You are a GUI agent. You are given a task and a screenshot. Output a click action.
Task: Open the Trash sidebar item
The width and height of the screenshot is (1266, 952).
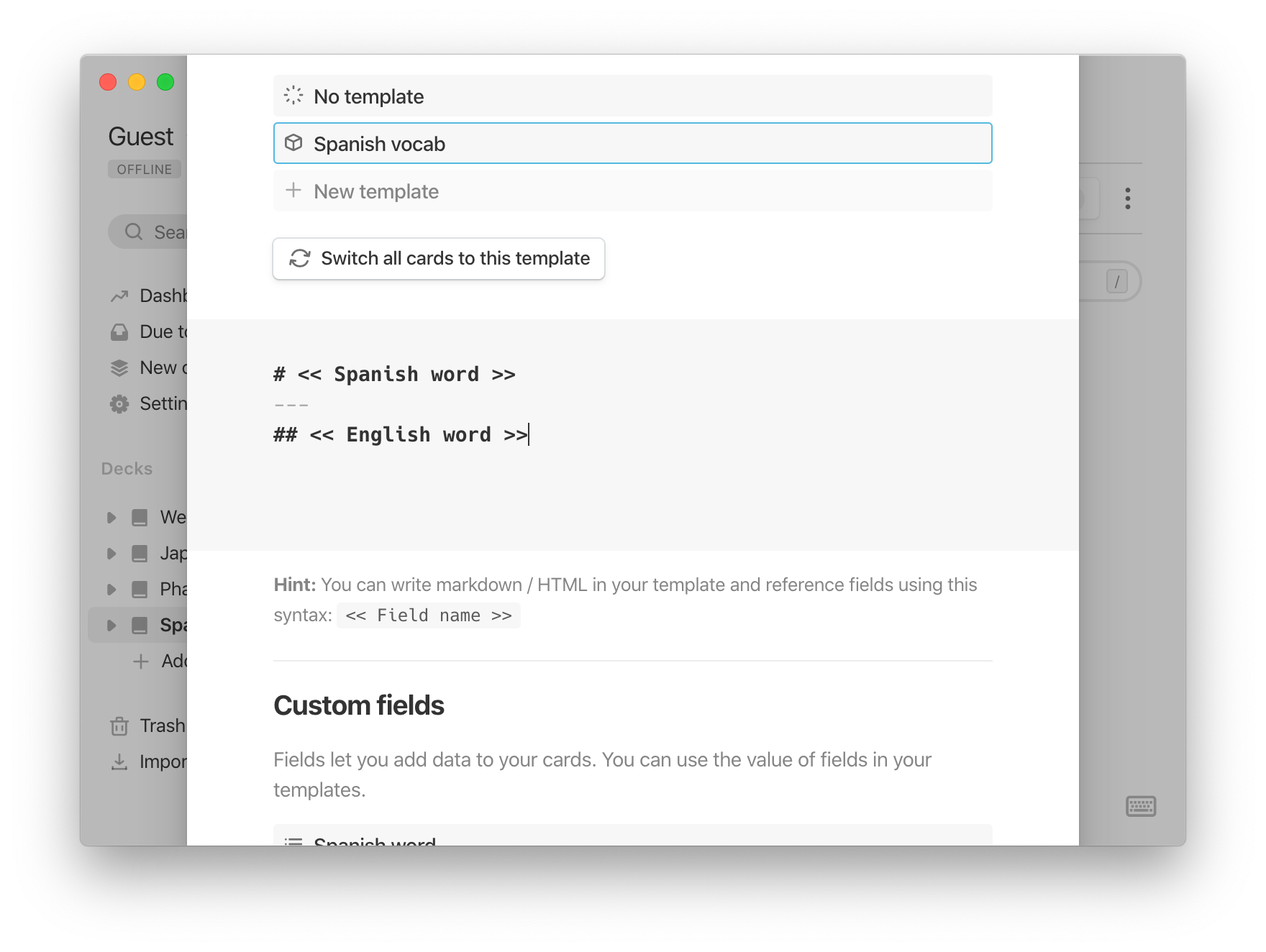click(148, 726)
